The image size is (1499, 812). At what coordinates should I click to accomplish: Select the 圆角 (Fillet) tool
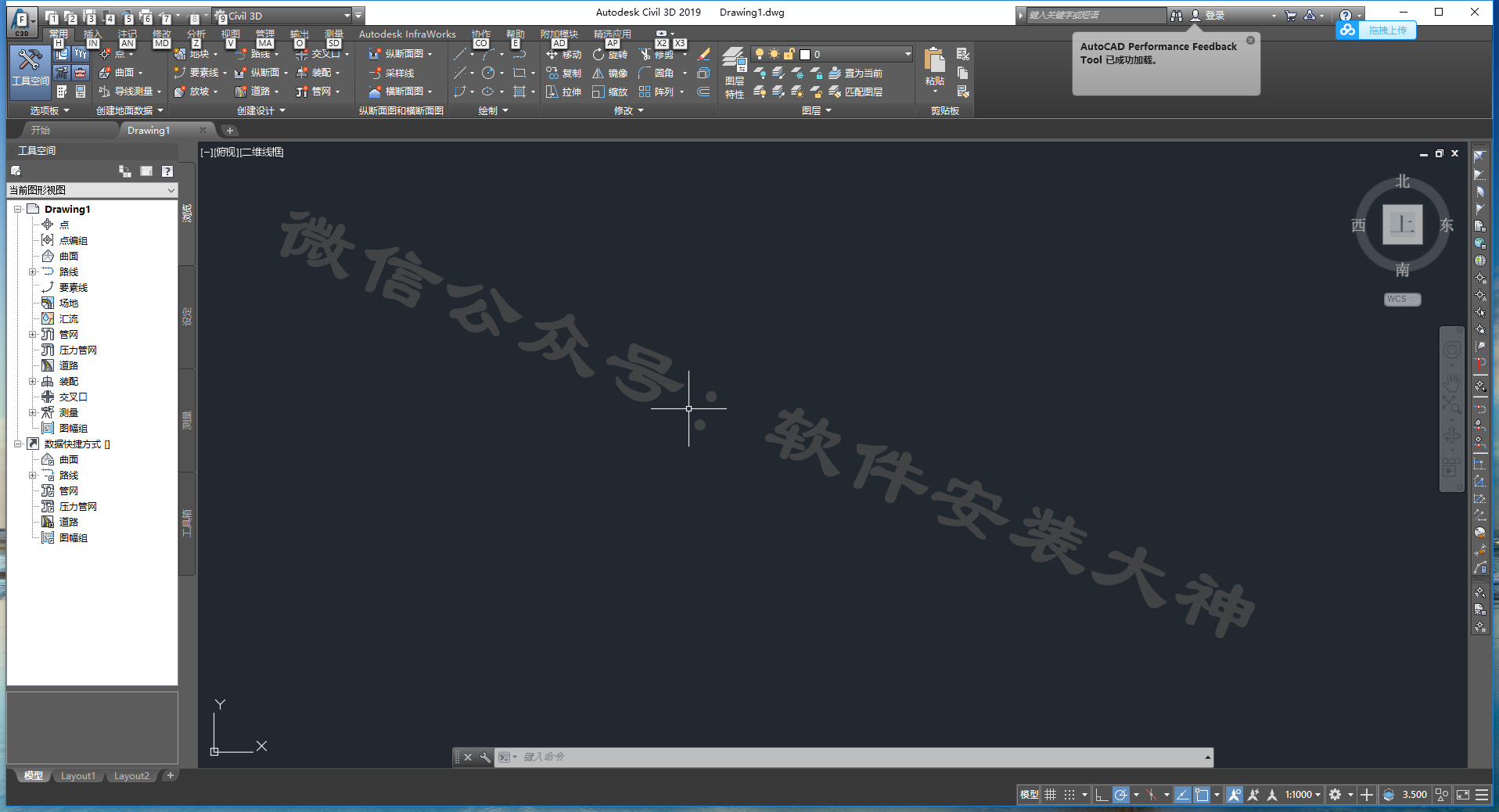point(656,73)
